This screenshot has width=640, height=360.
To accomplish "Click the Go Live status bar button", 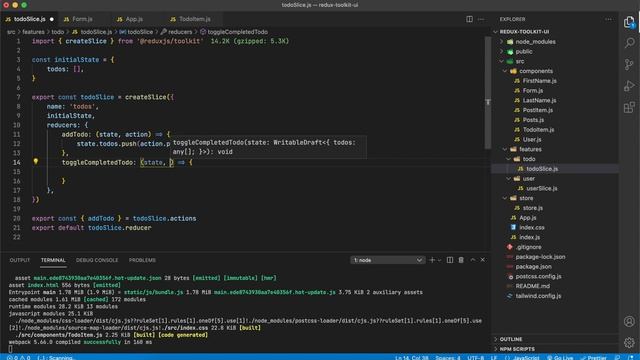I will [x=560, y=358].
